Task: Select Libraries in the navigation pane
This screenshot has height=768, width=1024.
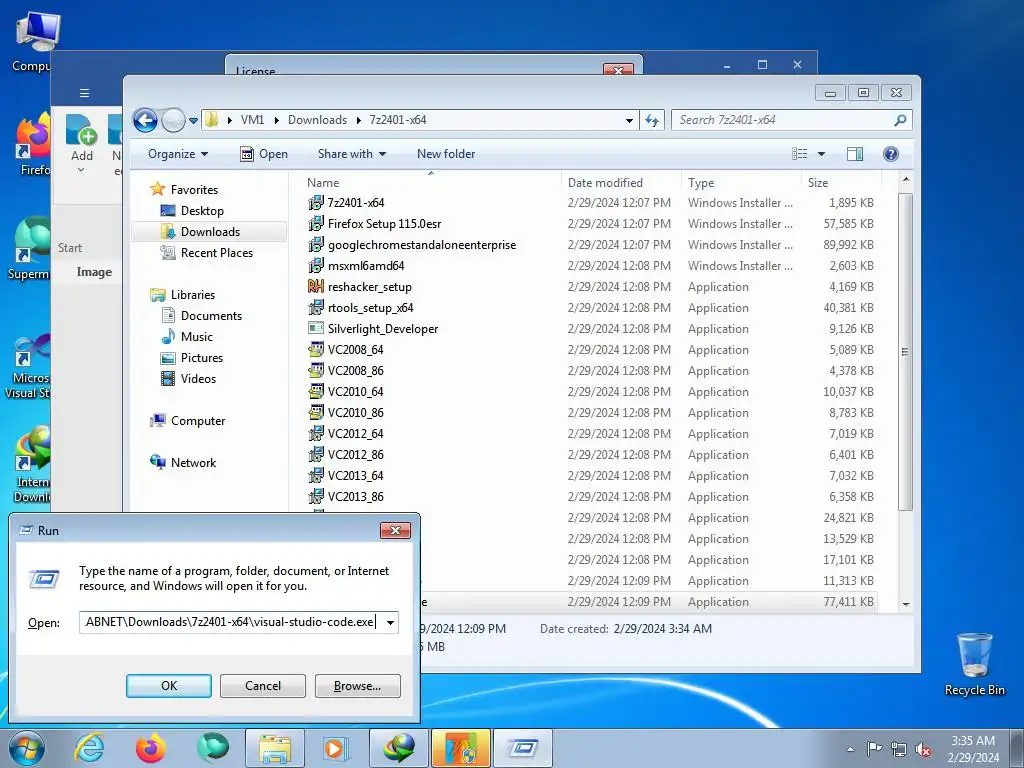Action: click(x=193, y=295)
